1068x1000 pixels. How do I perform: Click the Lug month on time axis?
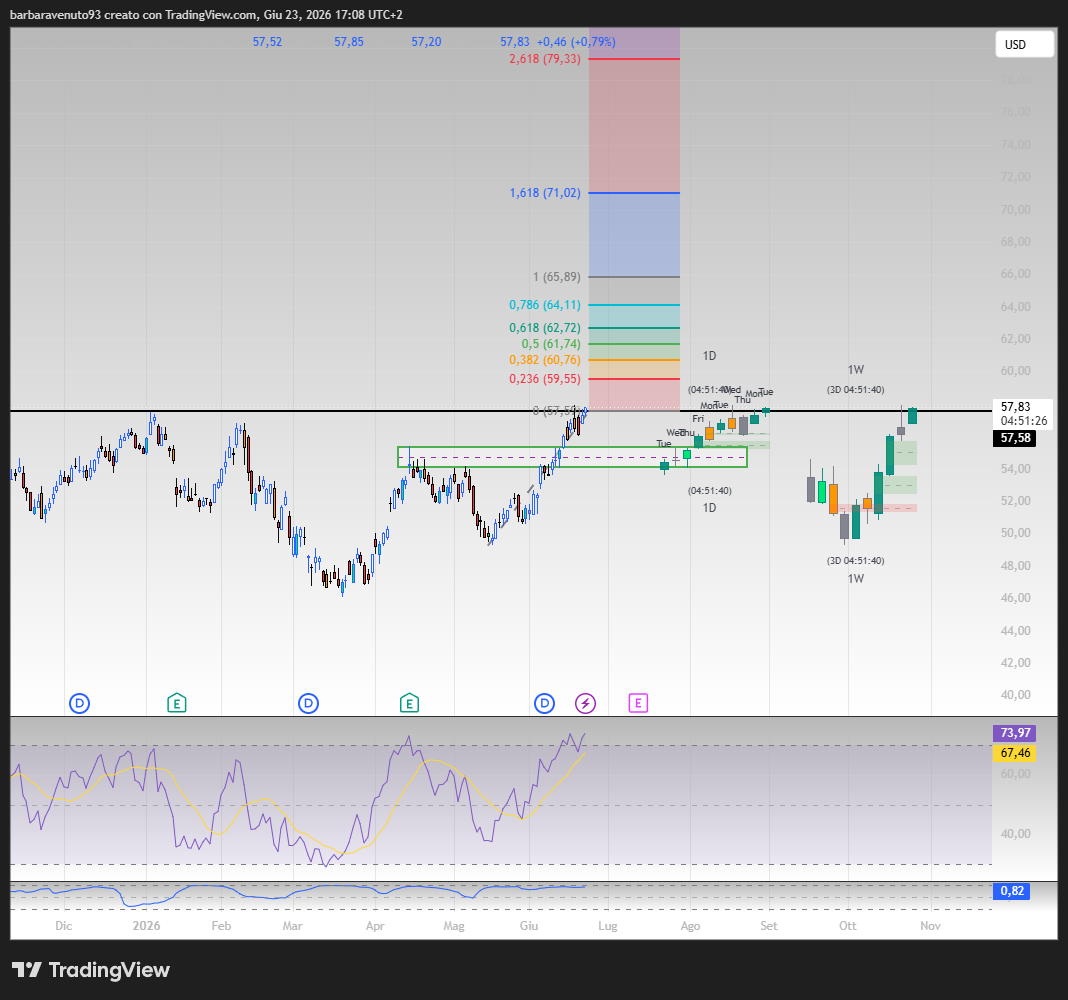pyautogui.click(x=608, y=926)
